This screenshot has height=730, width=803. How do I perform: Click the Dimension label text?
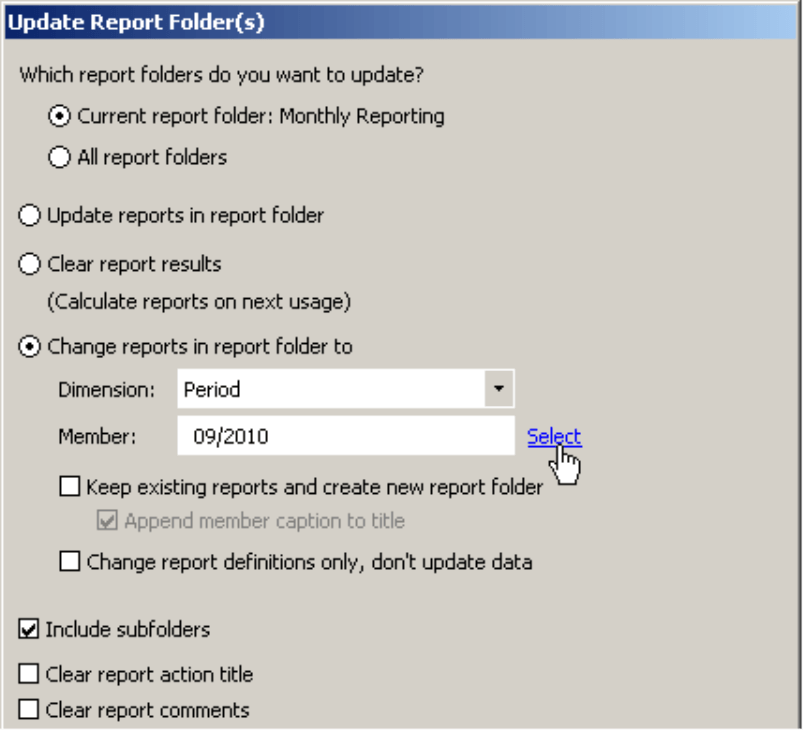pos(107,390)
